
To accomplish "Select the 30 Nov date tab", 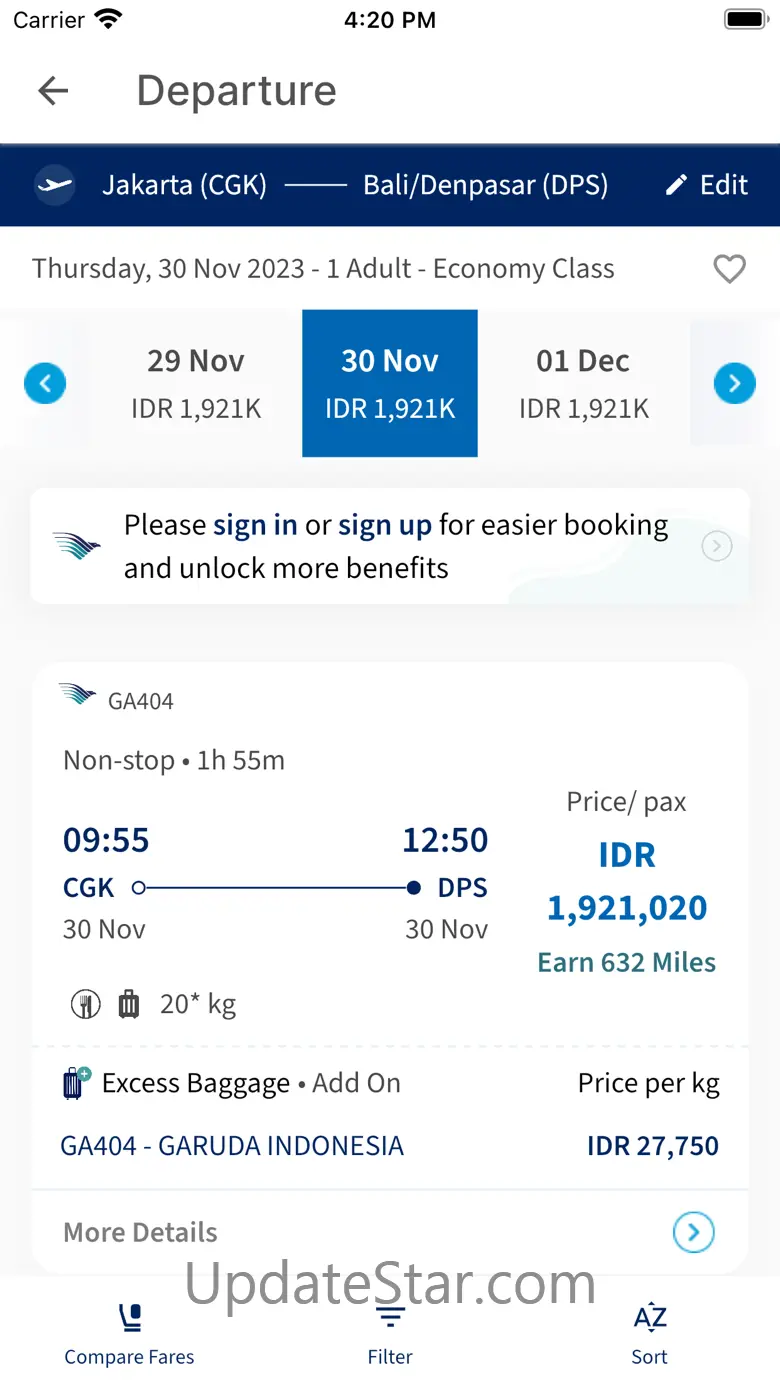I will click(390, 383).
